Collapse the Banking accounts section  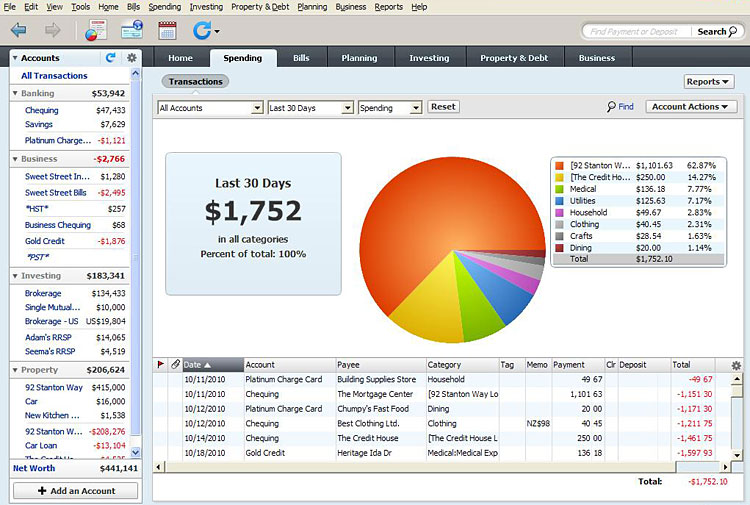[16, 94]
